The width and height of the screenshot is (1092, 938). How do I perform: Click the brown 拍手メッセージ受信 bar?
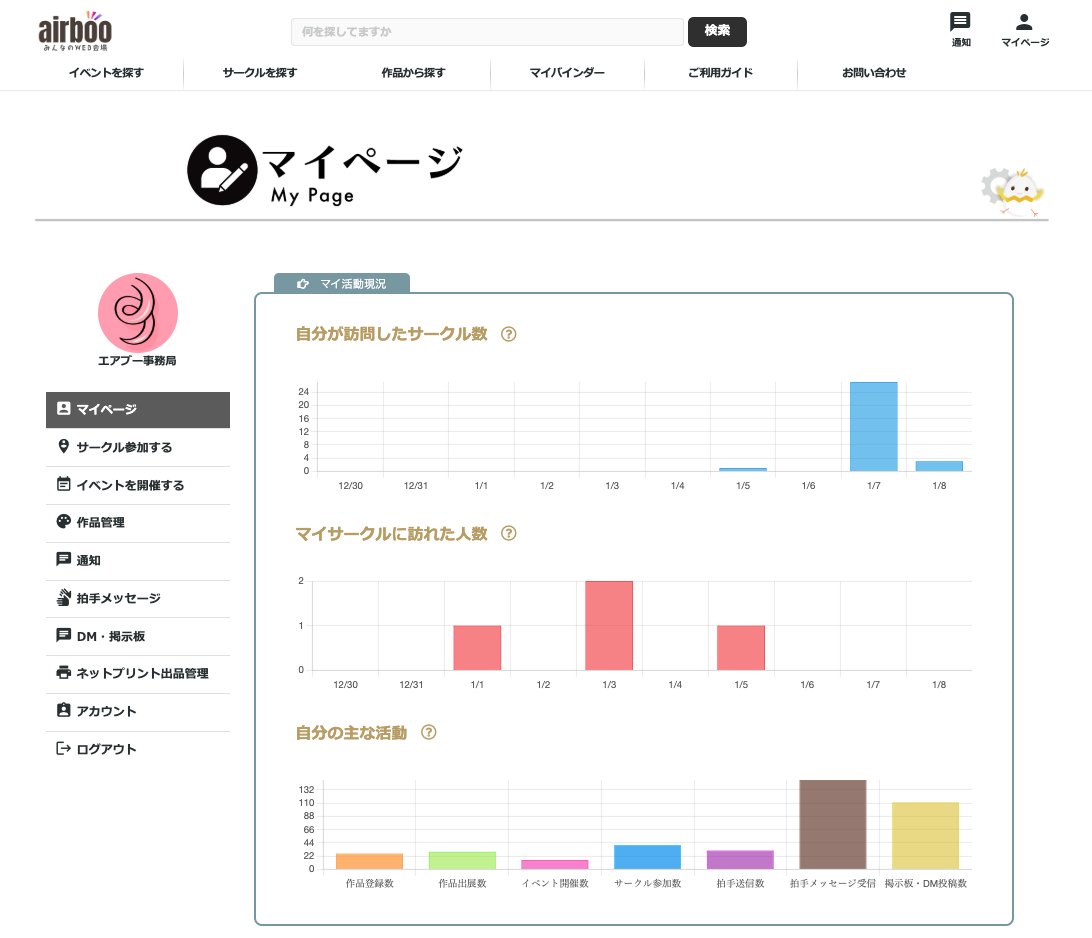[833, 824]
